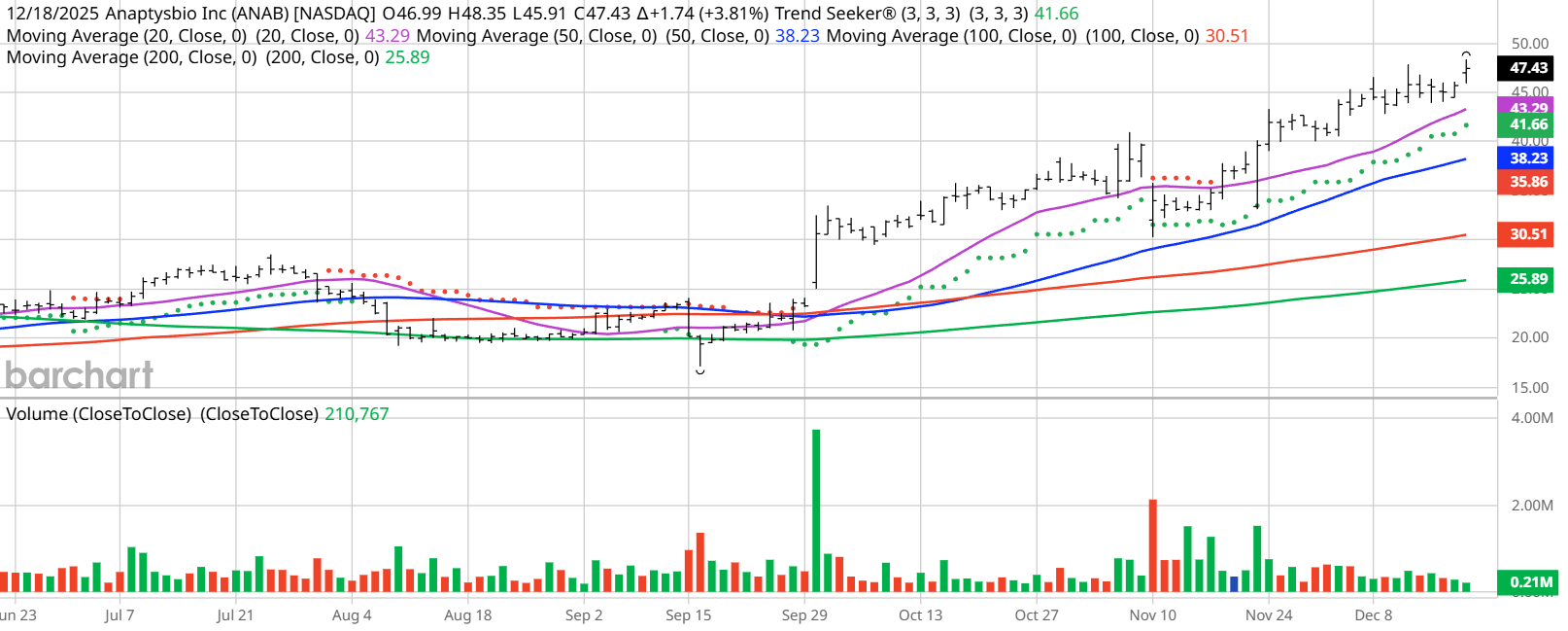Click the current price label 47.43
1568x631 pixels.
(x=1527, y=68)
